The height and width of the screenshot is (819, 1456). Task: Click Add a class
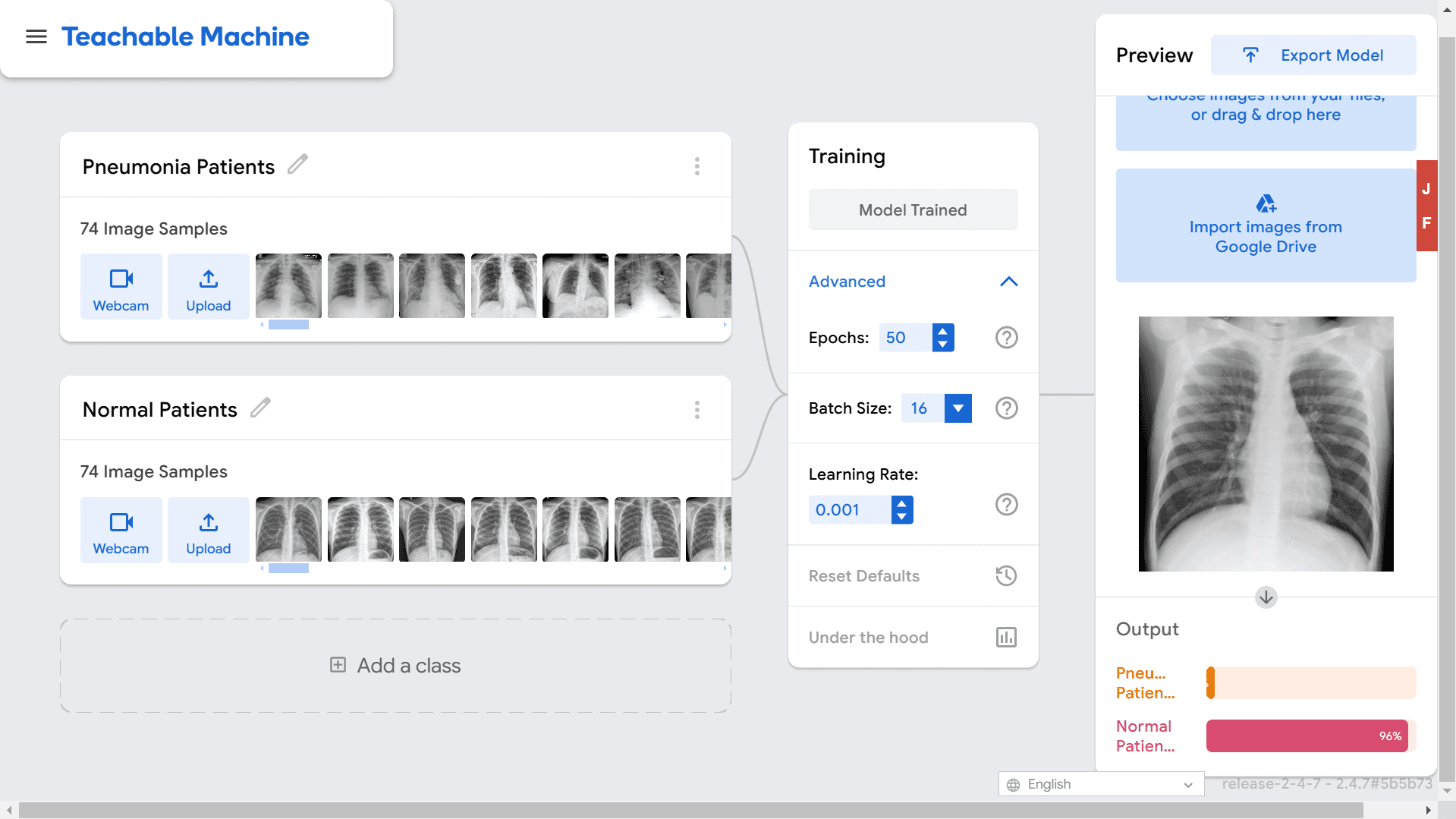pos(395,666)
